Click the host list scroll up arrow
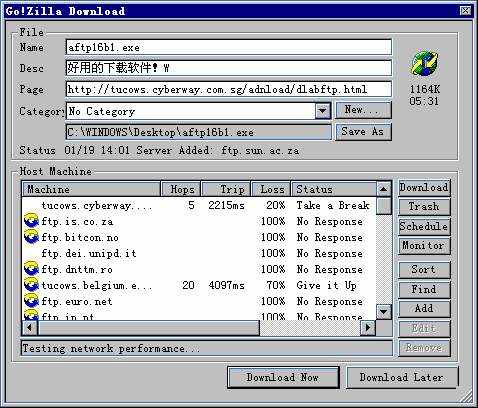This screenshot has width=478, height=408. [x=383, y=189]
